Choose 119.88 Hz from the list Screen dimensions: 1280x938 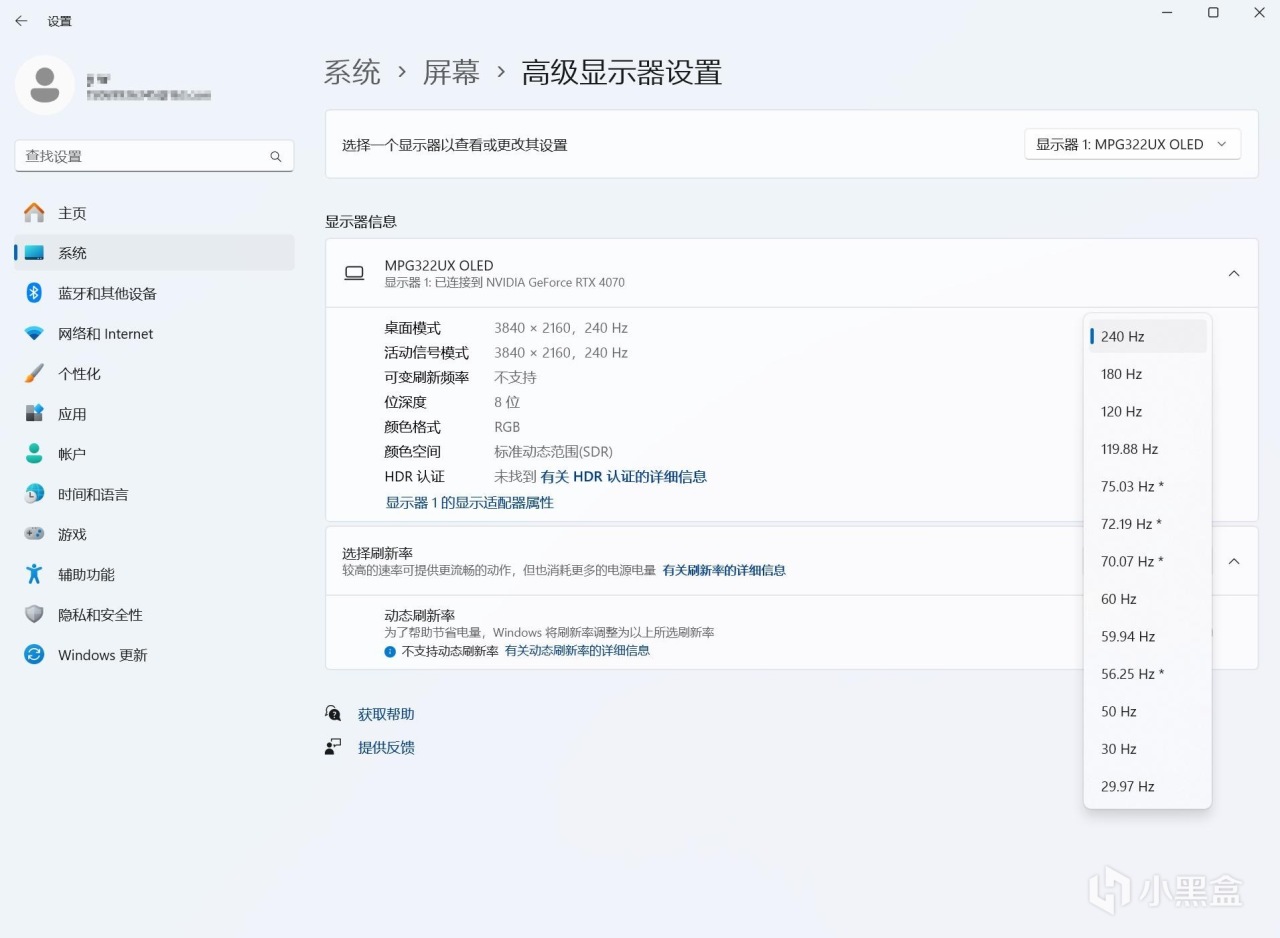1147,449
